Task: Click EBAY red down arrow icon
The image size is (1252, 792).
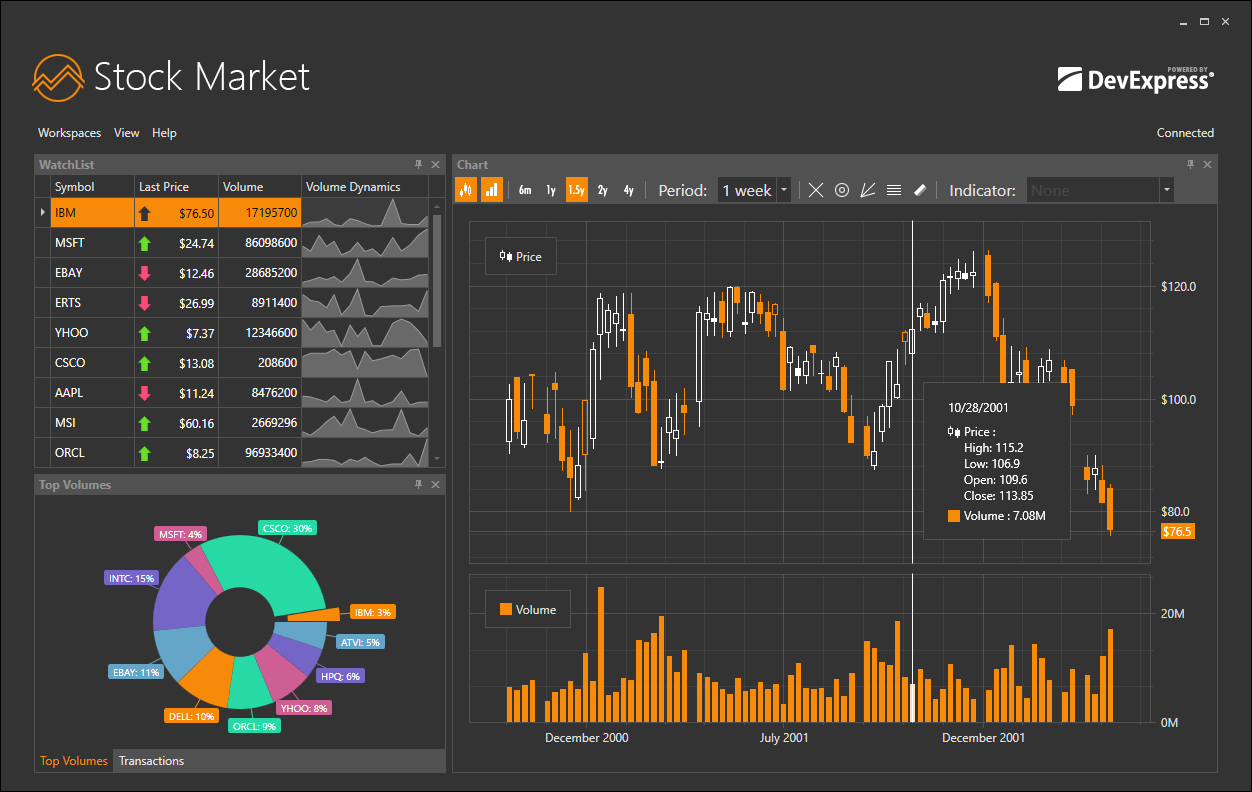Action: click(x=144, y=273)
